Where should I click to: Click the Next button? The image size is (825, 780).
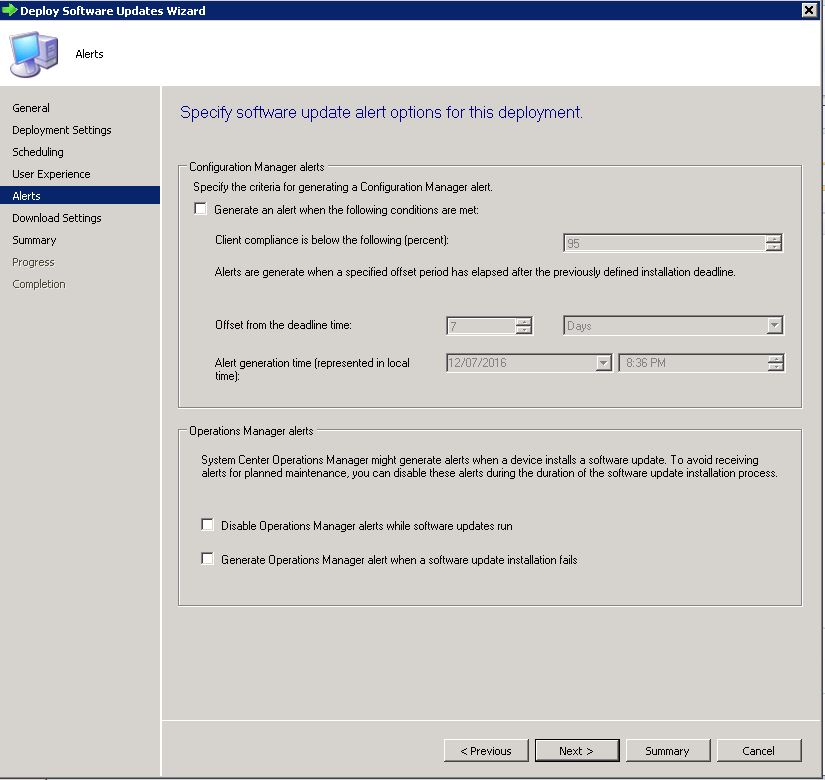pyautogui.click(x=577, y=751)
